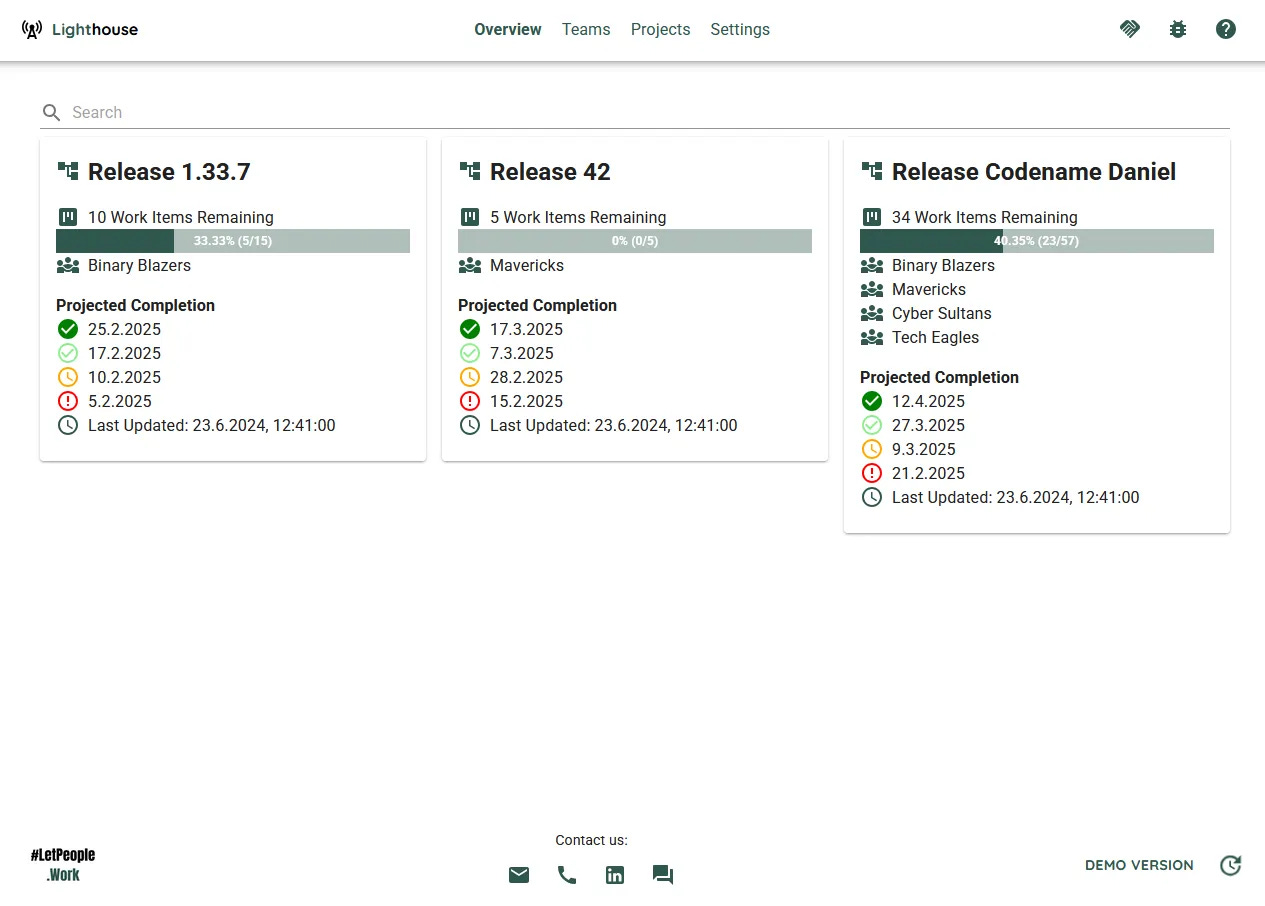Click the update clock icon beside Demo Version
The width and height of the screenshot is (1265, 906).
1231,865
